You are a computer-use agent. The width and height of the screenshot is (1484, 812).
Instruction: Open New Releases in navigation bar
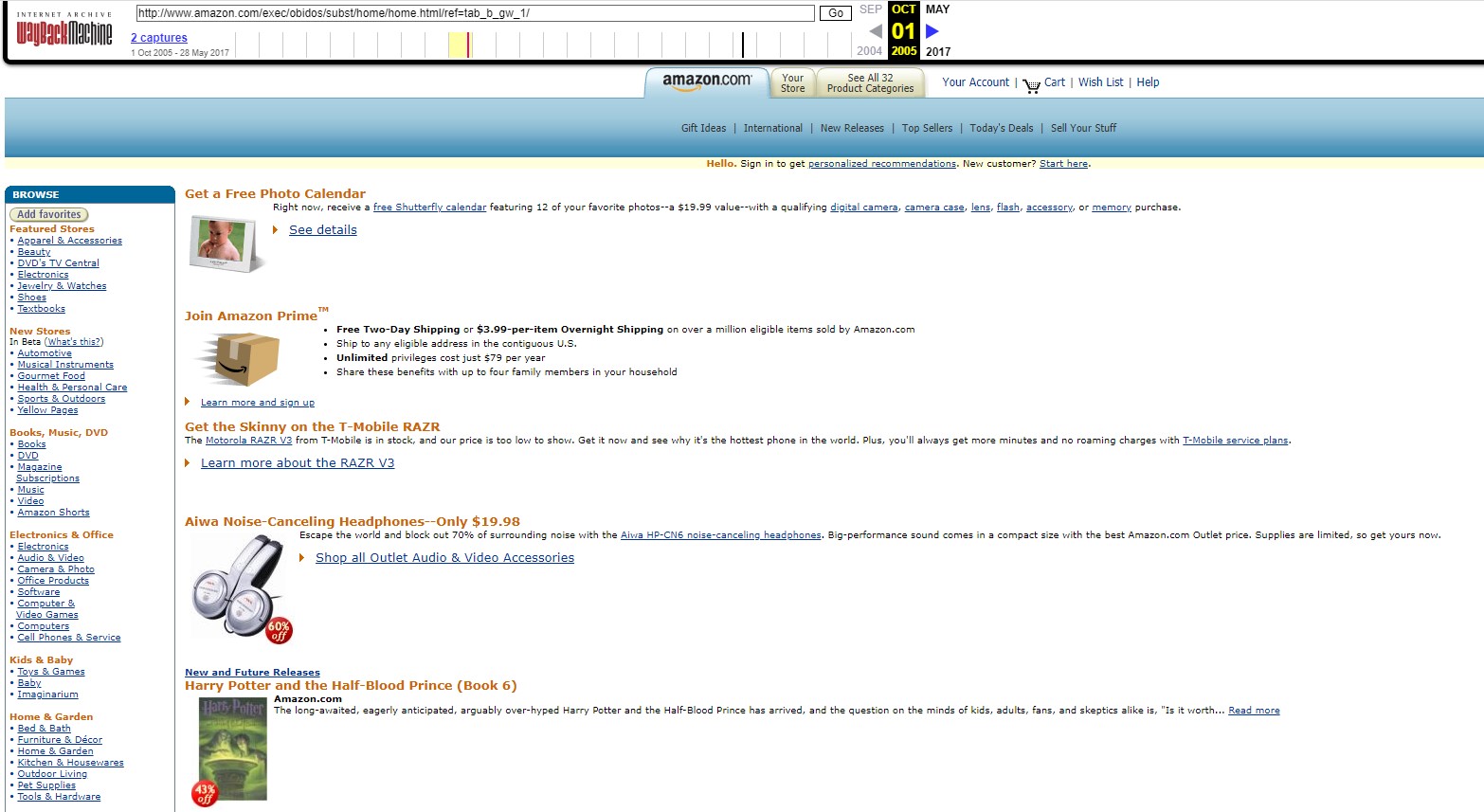pyautogui.click(x=852, y=128)
